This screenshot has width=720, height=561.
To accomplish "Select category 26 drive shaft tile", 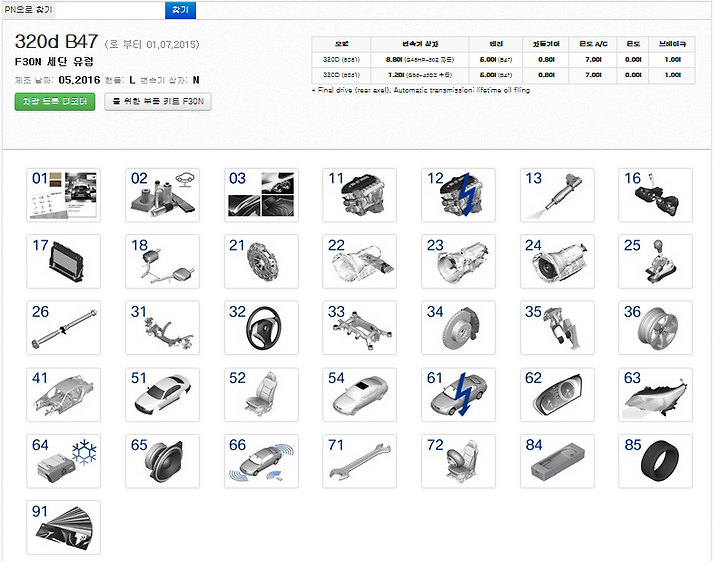I will tap(63, 328).
